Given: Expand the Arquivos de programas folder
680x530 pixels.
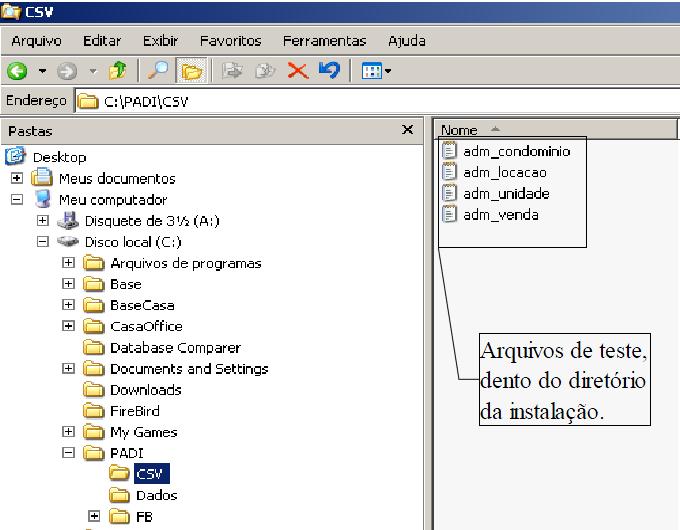Looking at the screenshot, I should click(x=68, y=263).
